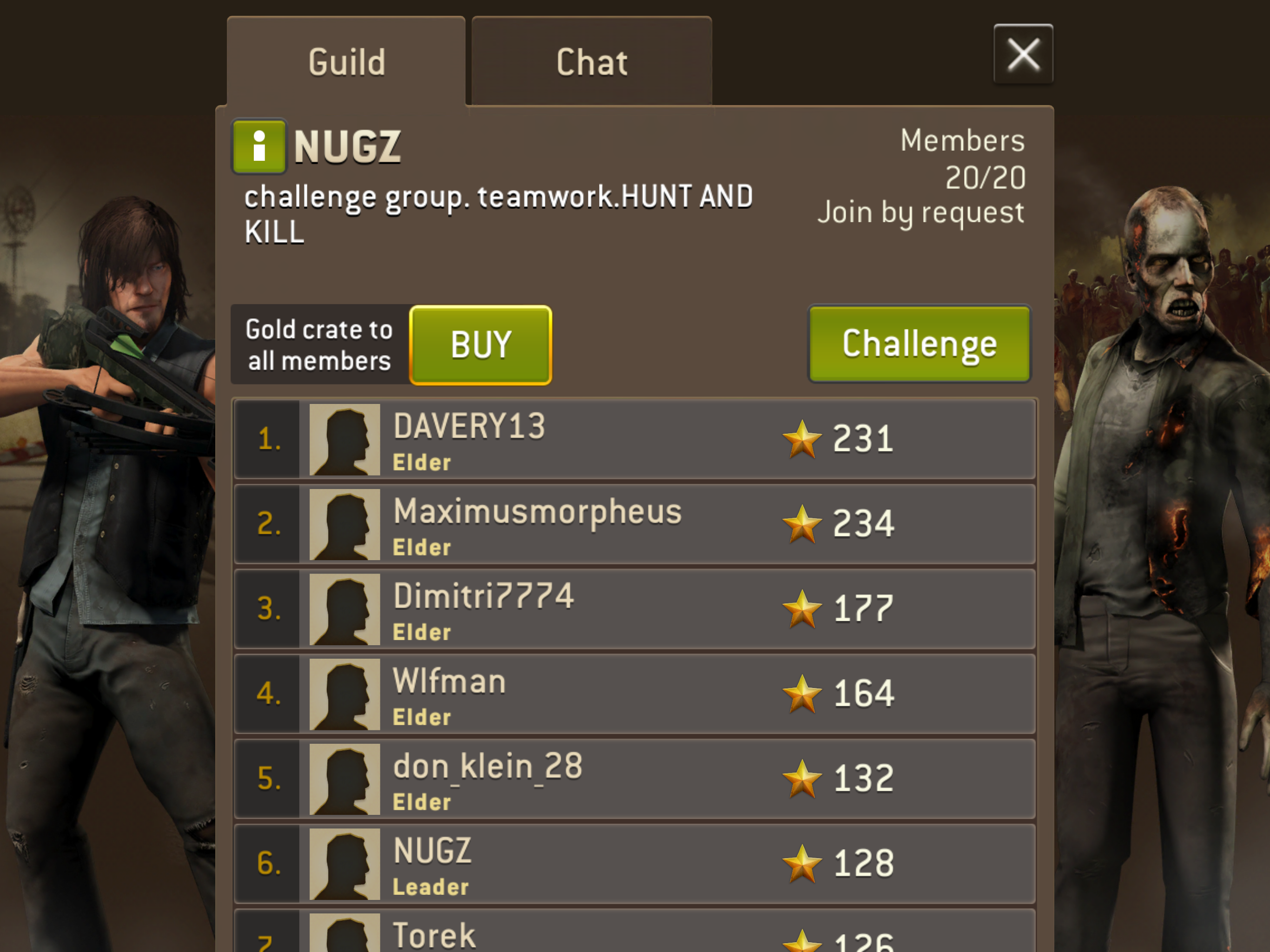Select the Maximusmorpheus member row
The height and width of the screenshot is (952, 1270).
click(635, 524)
